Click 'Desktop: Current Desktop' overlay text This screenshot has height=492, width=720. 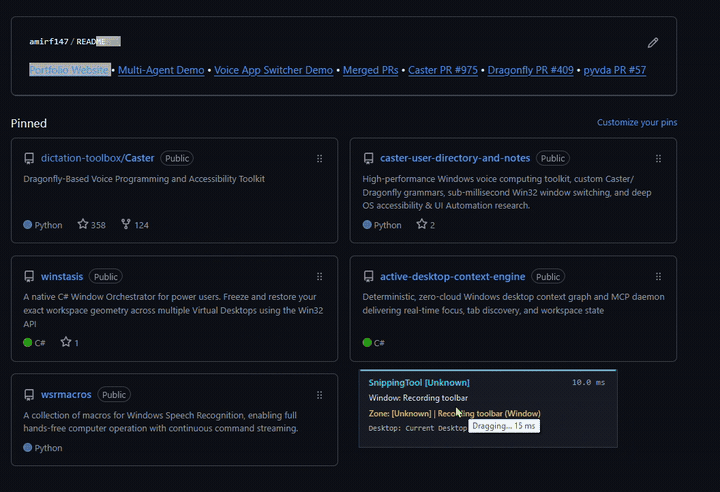pos(417,428)
